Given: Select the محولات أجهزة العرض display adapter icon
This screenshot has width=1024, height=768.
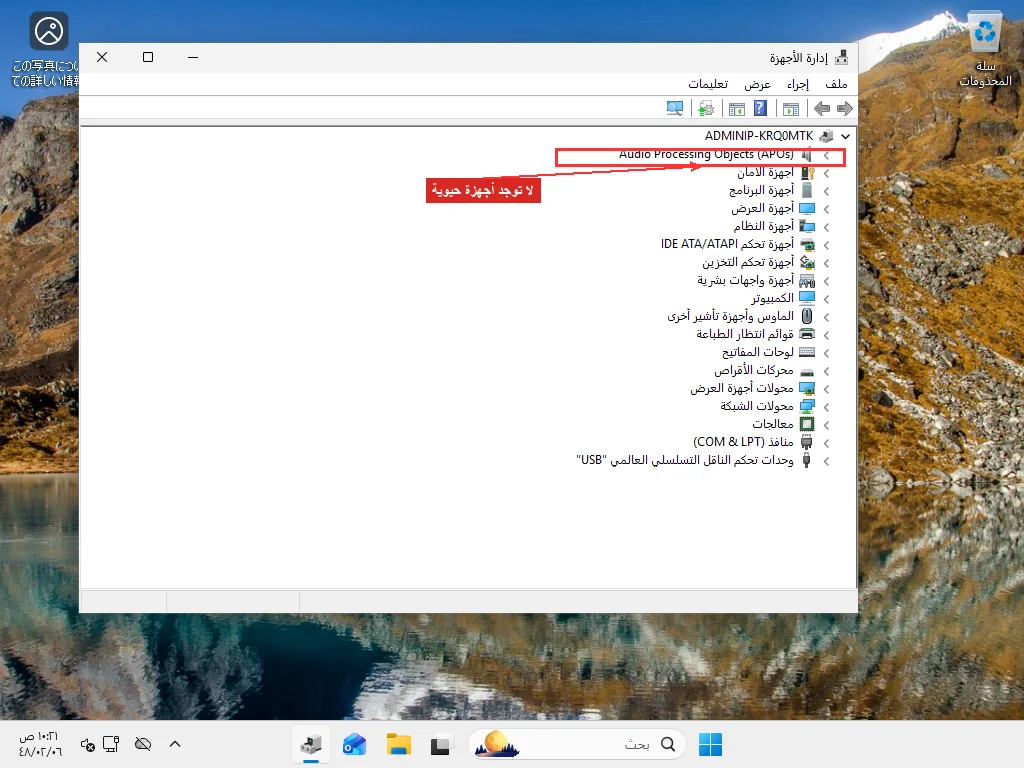Looking at the screenshot, I should point(807,389).
